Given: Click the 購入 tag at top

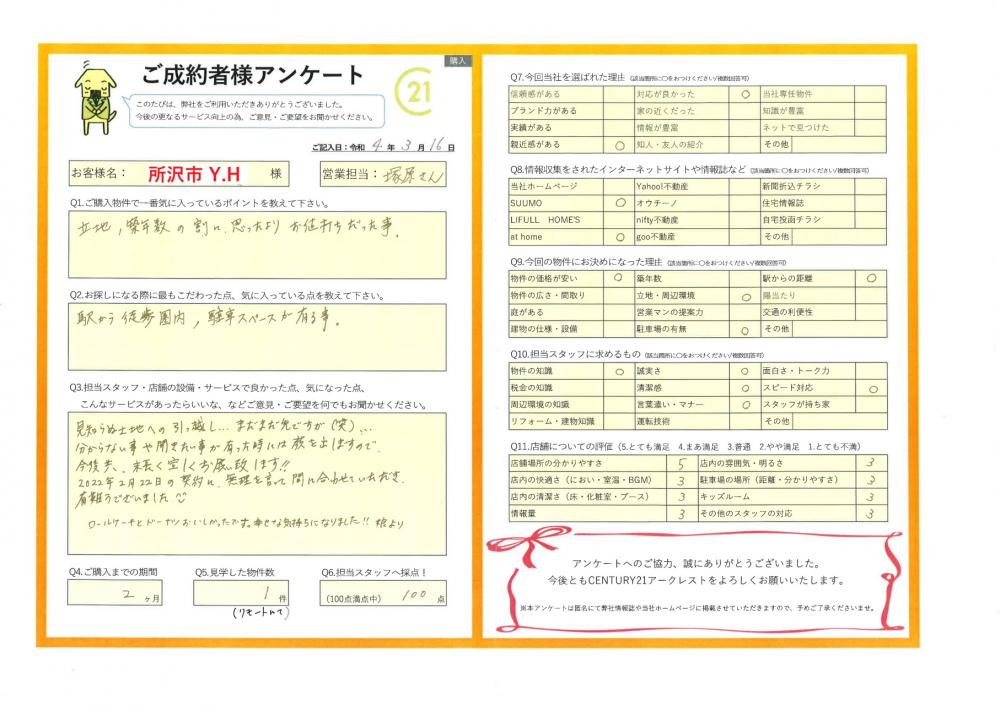Looking at the screenshot, I should 458,61.
